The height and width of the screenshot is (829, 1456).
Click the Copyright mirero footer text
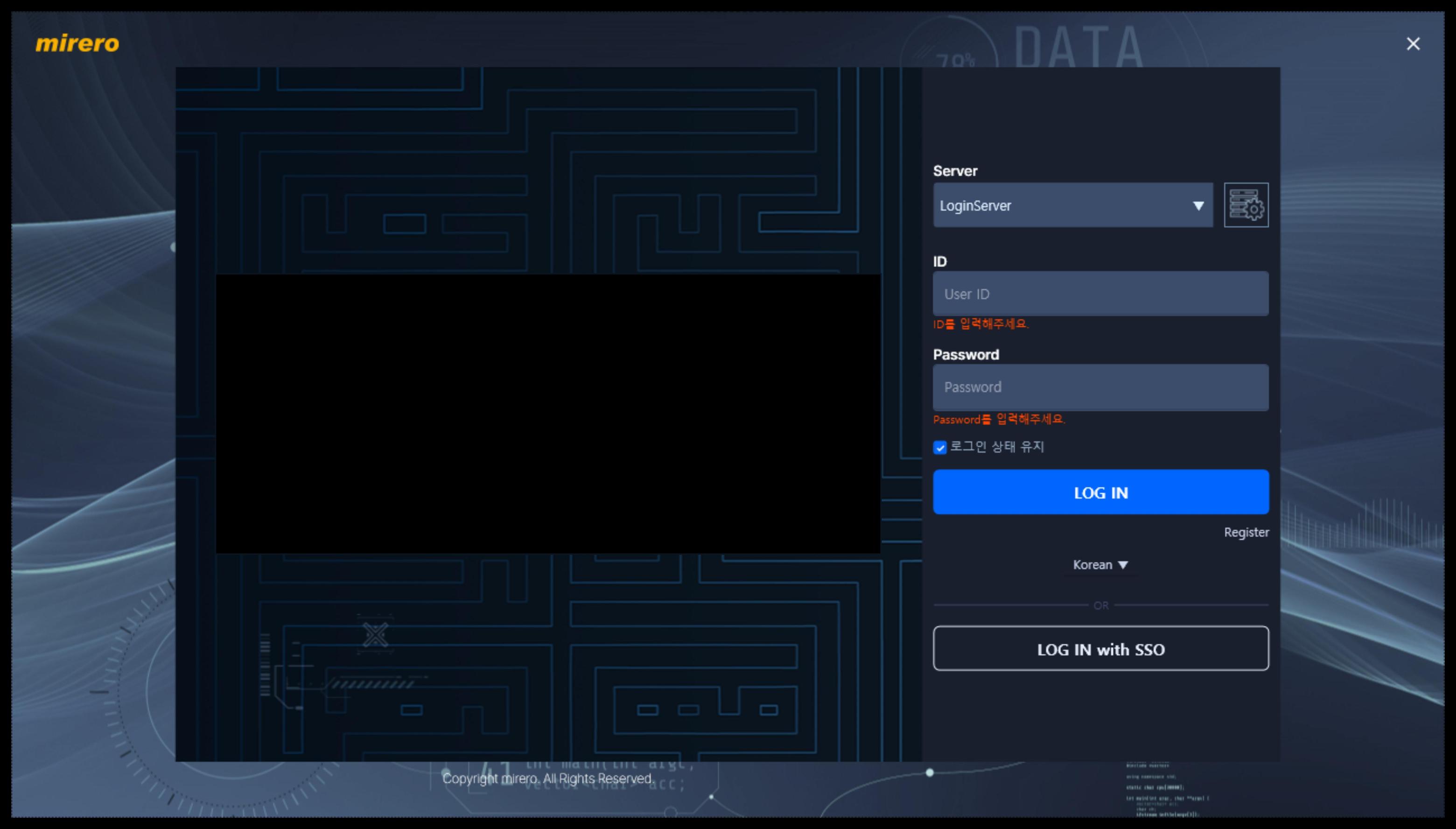coord(547,778)
